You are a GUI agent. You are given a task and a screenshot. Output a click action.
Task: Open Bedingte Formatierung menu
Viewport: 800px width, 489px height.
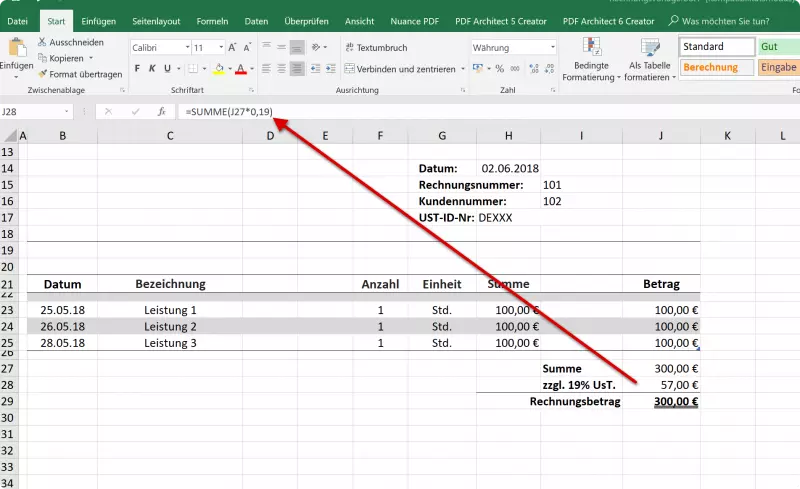click(591, 59)
